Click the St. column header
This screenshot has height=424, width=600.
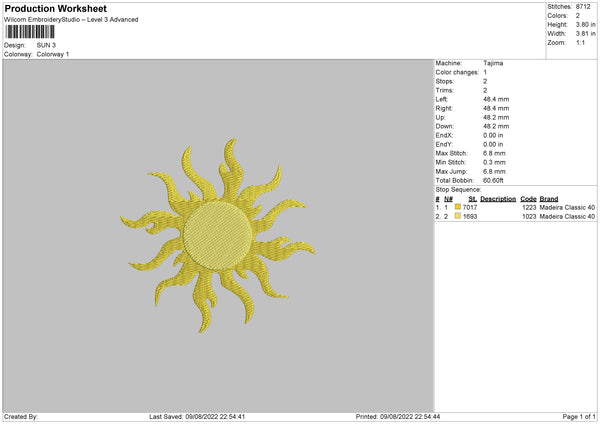[472, 198]
